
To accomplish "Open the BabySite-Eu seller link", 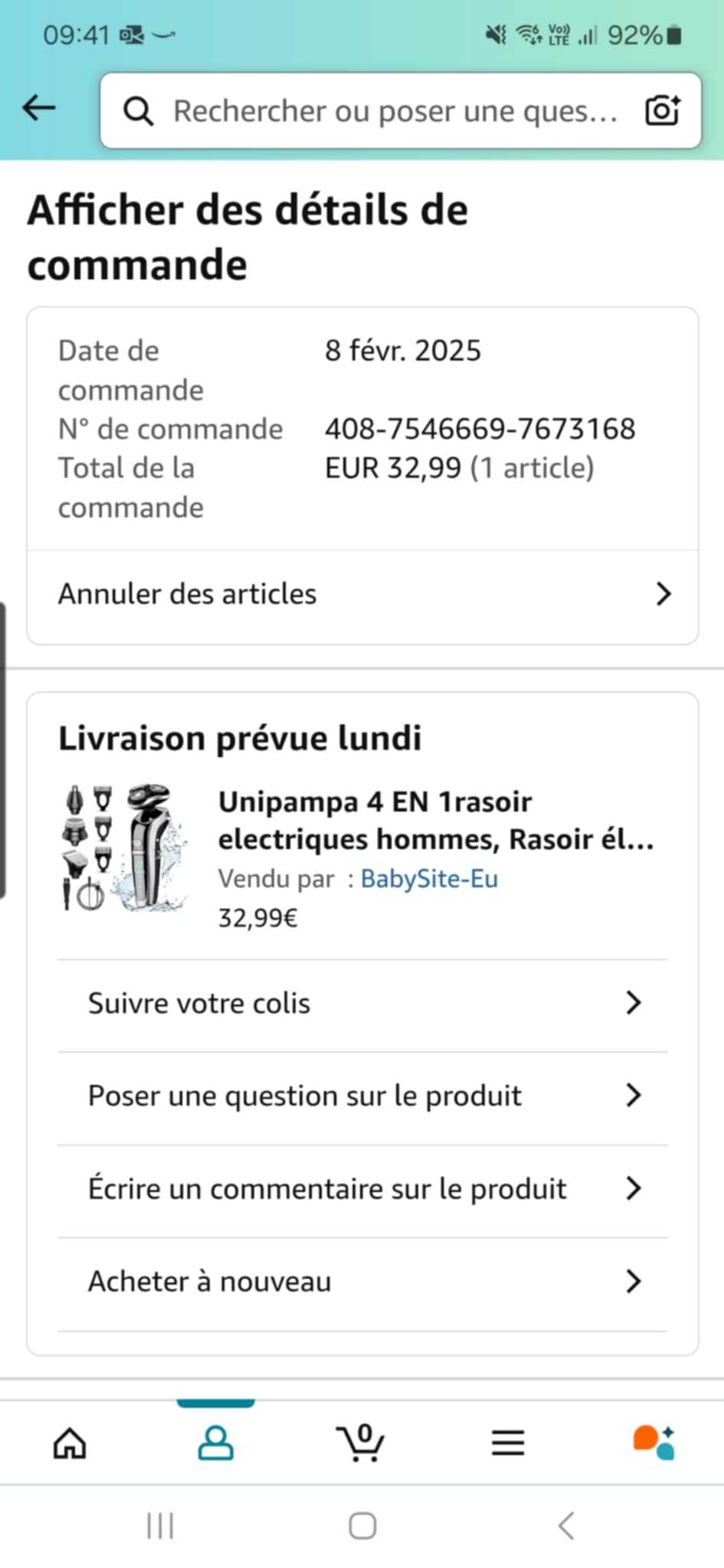I will tap(429, 879).
